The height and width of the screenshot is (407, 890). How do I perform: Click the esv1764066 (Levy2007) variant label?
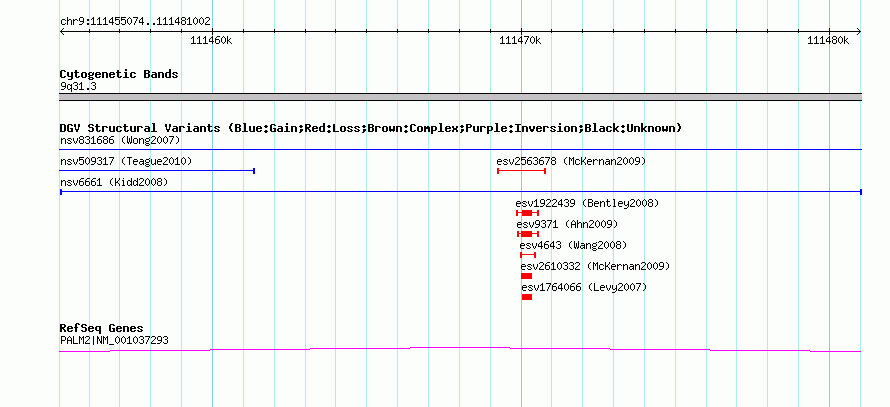[584, 287]
